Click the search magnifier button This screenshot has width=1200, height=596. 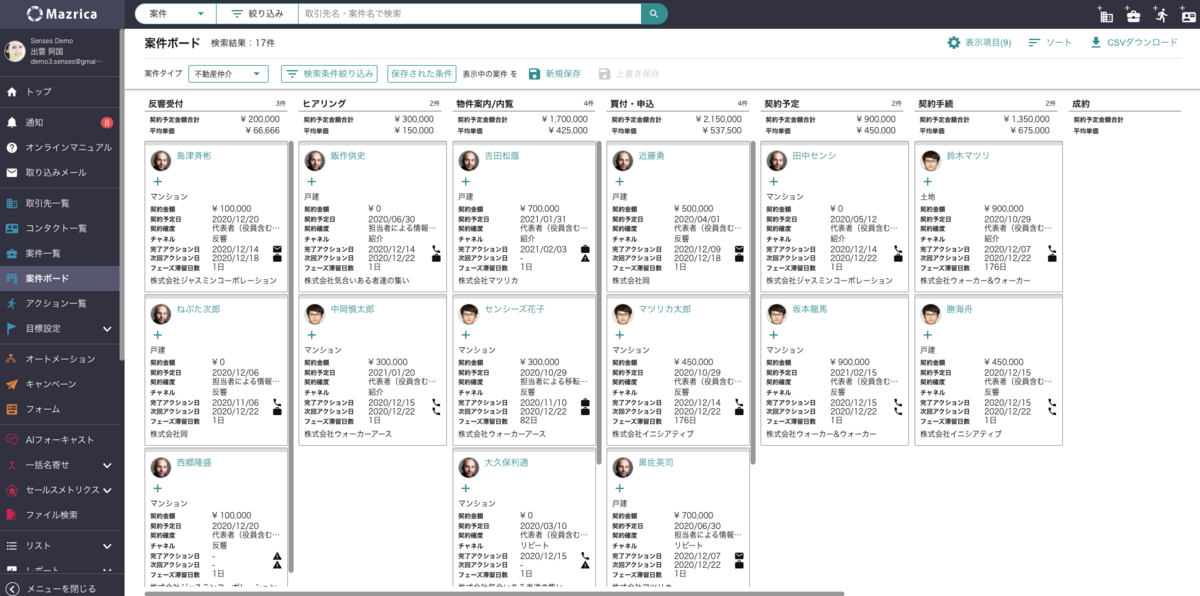pos(654,14)
